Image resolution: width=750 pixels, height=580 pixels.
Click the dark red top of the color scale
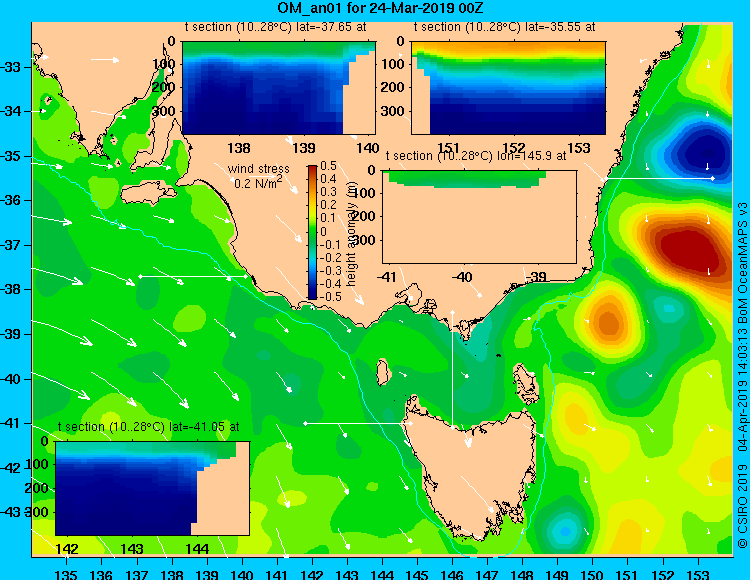pos(312,169)
